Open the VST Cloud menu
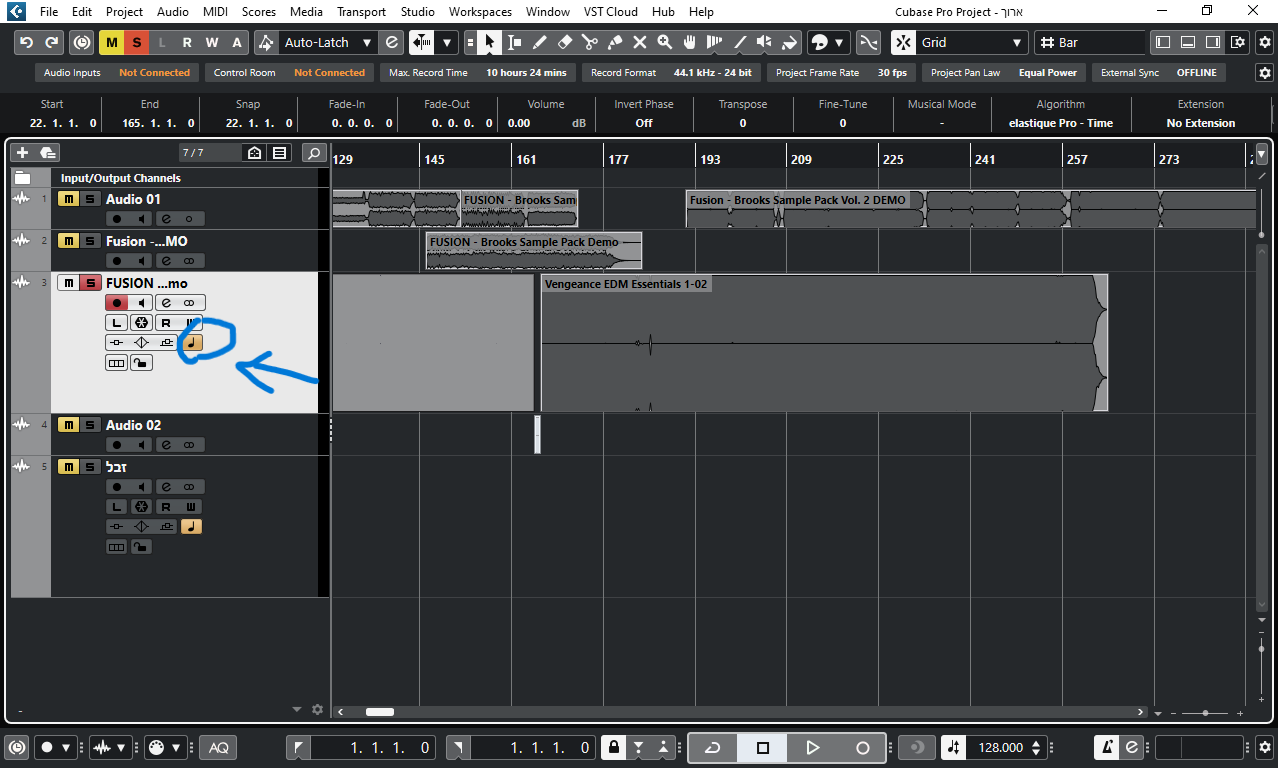Screen dimensions: 1278x768 pos(609,12)
